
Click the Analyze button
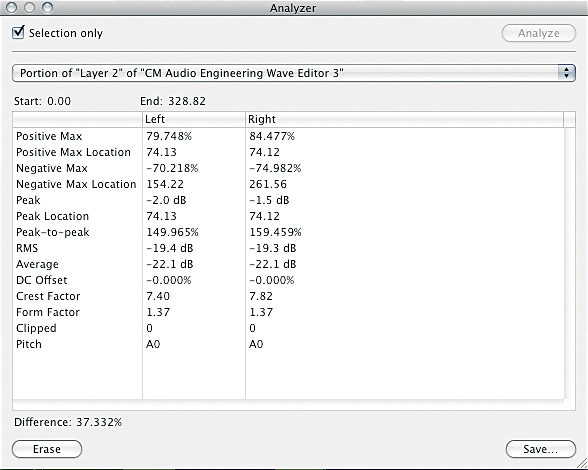[x=538, y=33]
